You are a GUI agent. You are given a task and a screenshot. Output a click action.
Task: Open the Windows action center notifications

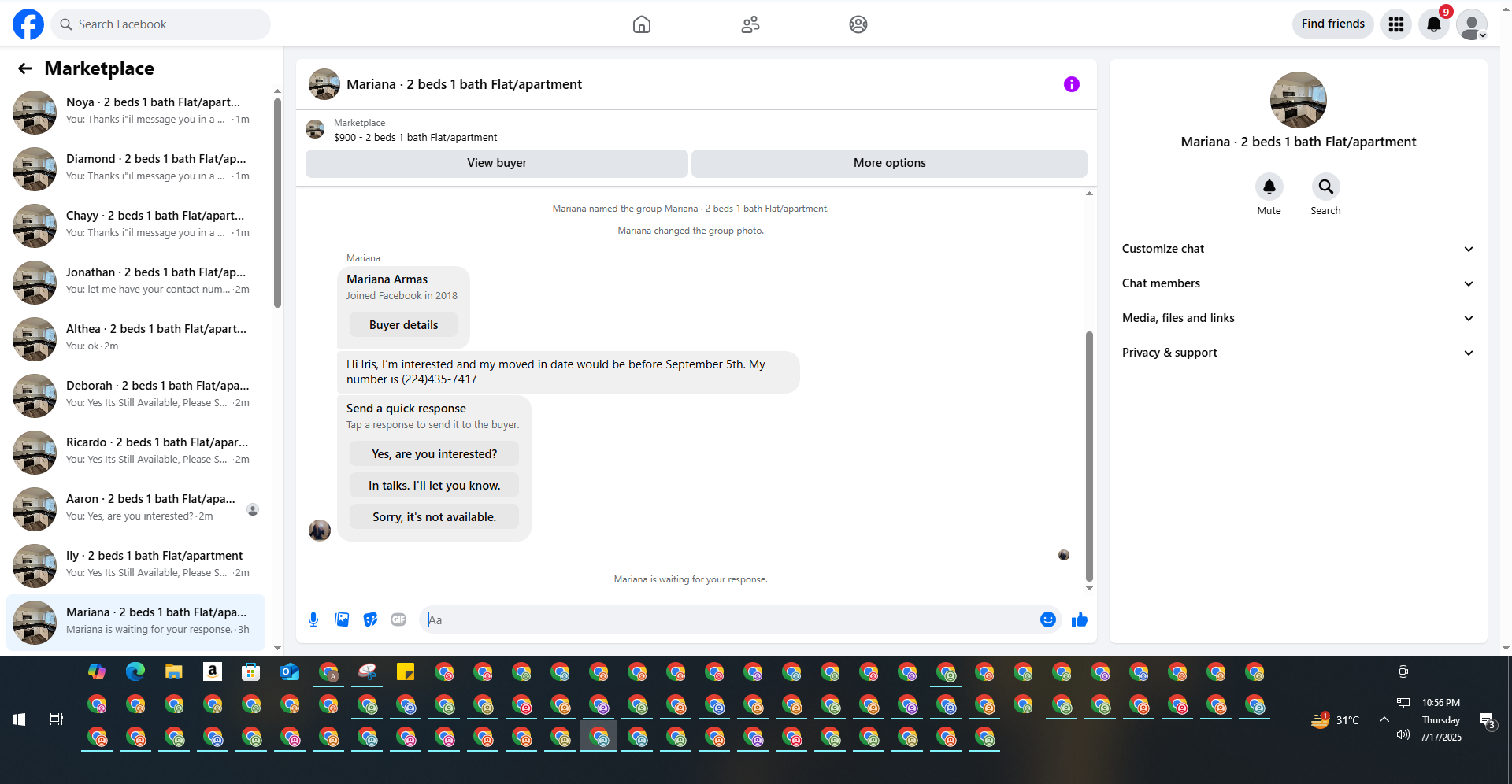(x=1487, y=720)
